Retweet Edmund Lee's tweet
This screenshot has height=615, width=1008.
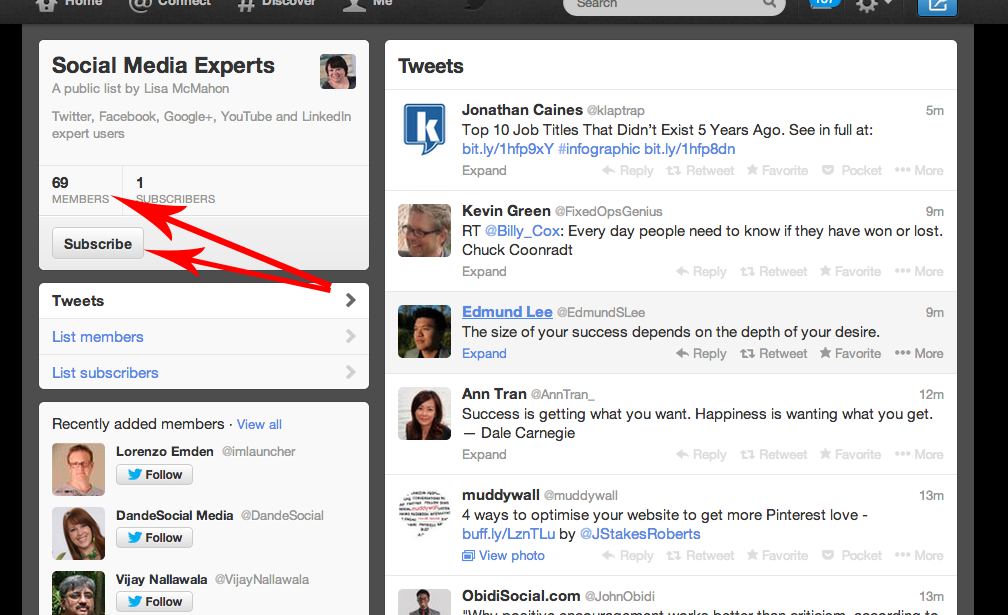click(773, 353)
